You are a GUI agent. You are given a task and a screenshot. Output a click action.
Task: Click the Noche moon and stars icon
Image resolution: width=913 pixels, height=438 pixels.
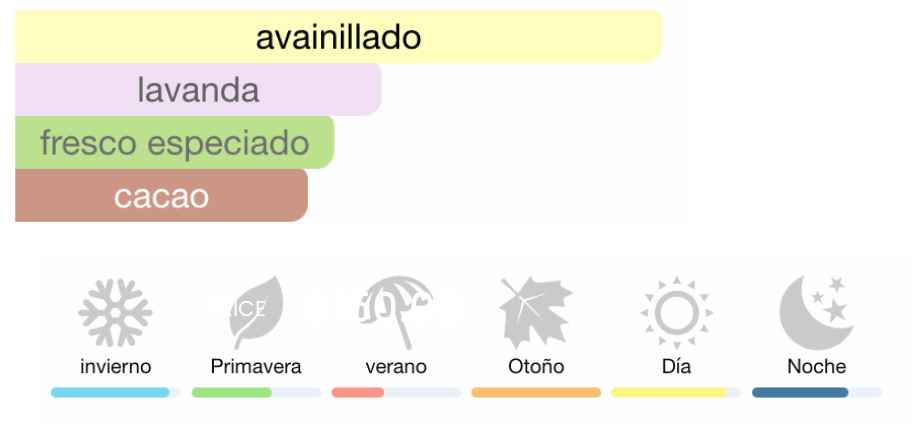816,312
